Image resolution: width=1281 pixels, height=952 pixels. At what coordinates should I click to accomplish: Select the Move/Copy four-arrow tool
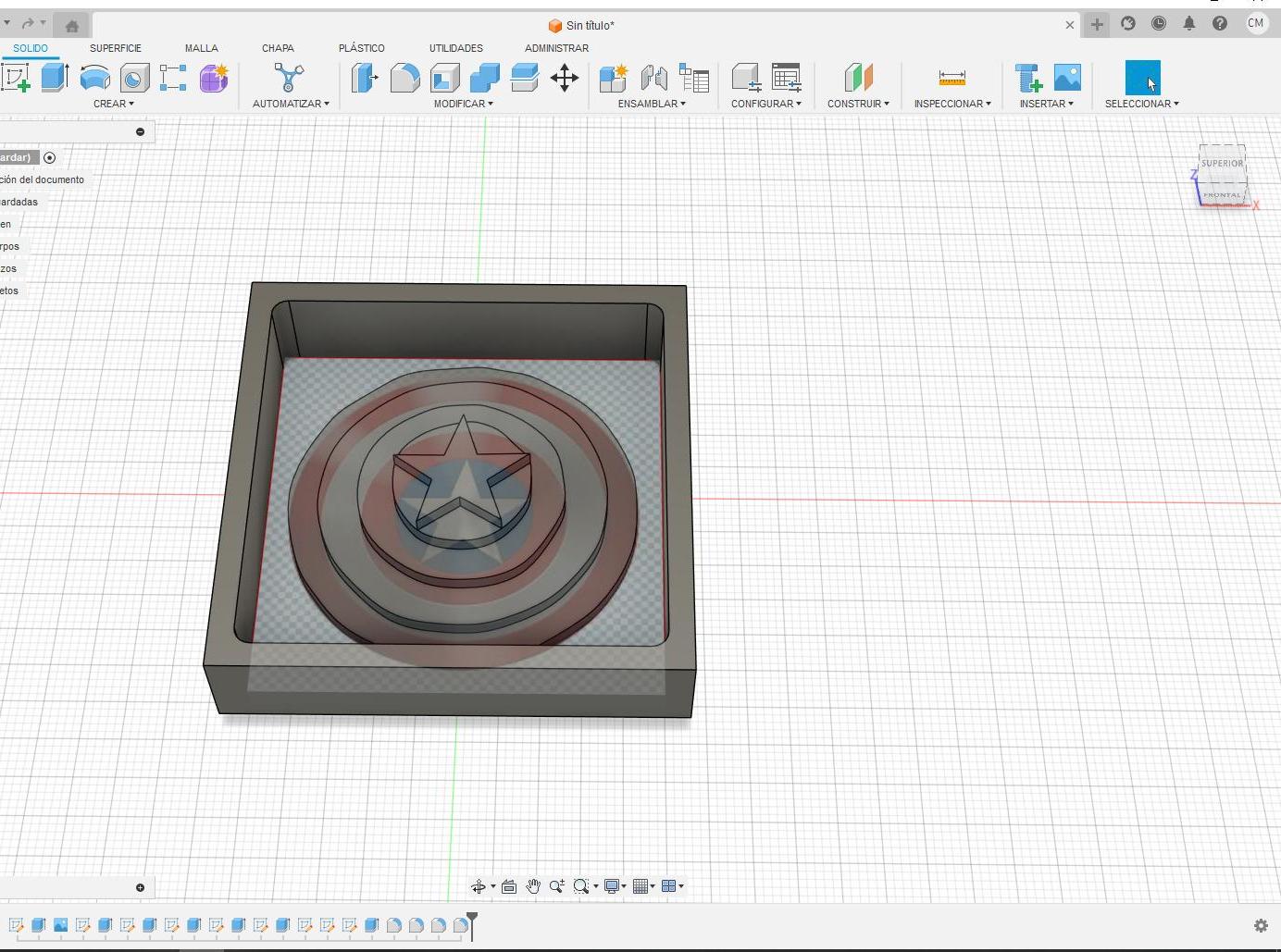(x=565, y=78)
